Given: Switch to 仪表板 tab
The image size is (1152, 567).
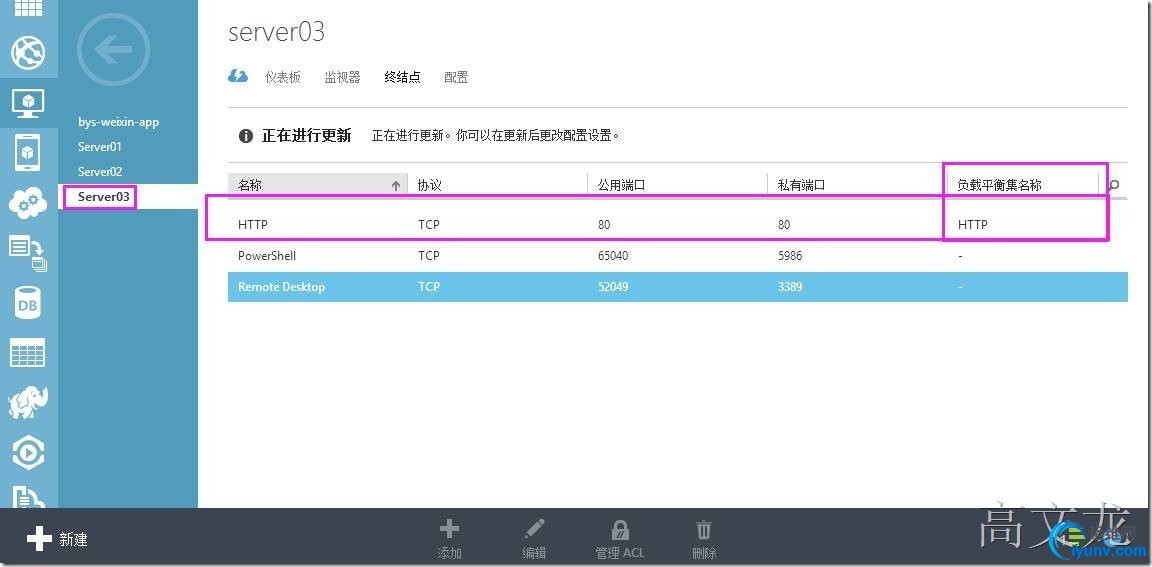Looking at the screenshot, I should [283, 77].
